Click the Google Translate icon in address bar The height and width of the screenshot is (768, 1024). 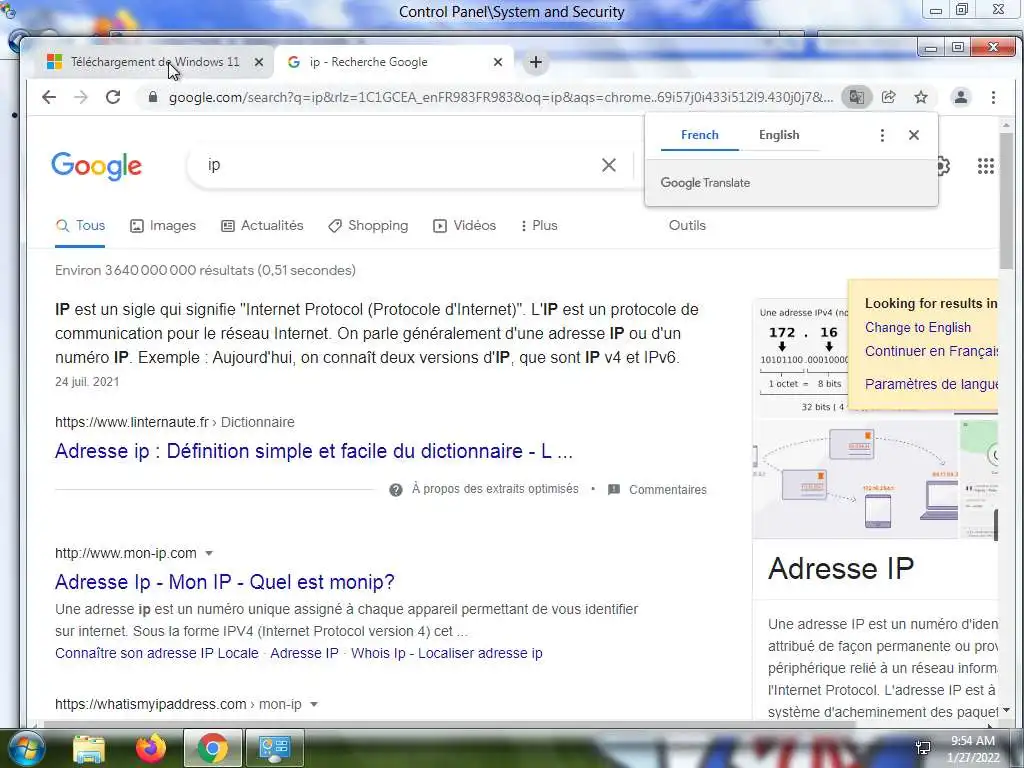tap(856, 97)
